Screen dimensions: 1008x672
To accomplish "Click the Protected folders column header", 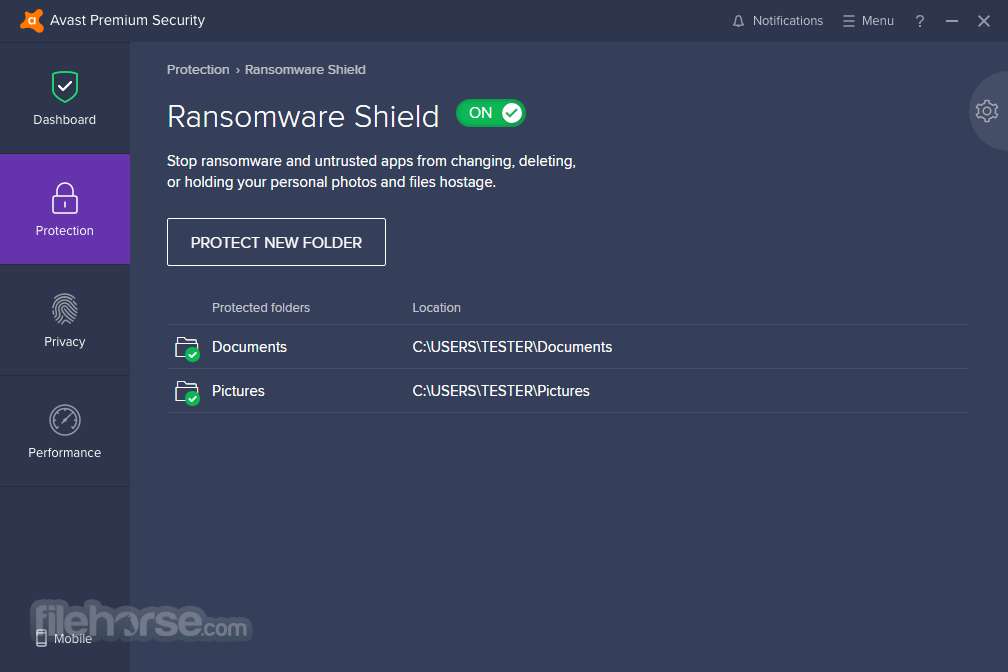I will pyautogui.click(x=261, y=307).
